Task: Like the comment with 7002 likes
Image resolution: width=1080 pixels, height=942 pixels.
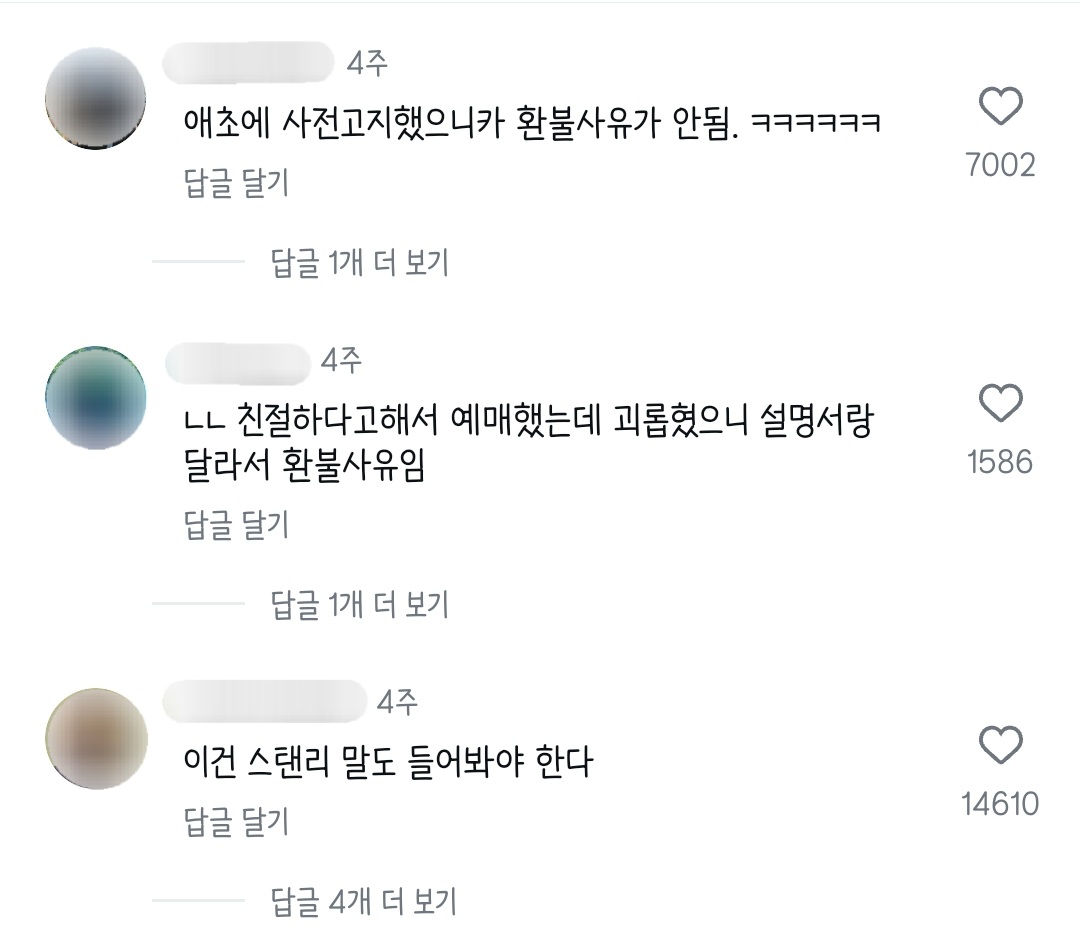Action: point(1000,107)
